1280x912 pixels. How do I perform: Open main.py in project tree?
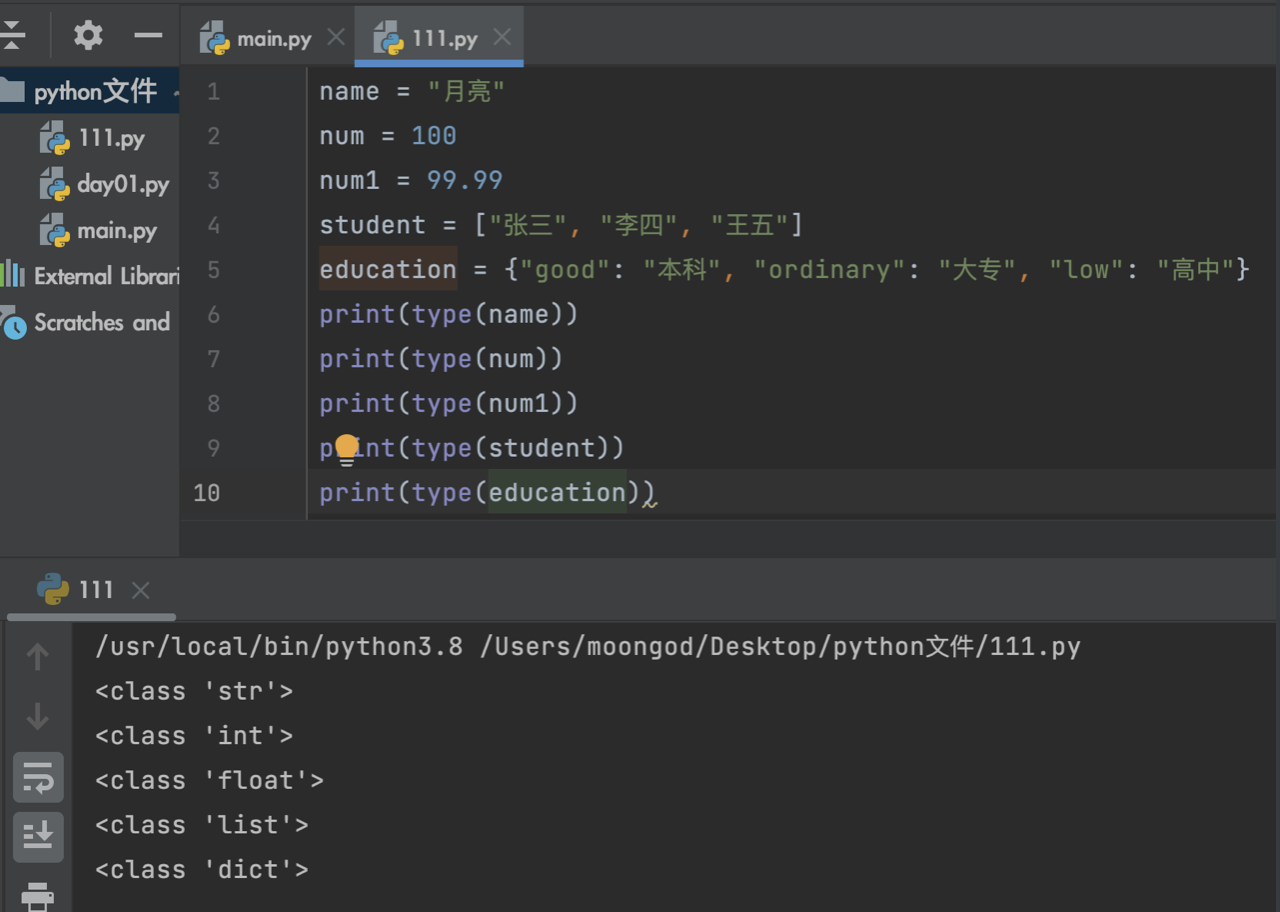(x=98, y=230)
